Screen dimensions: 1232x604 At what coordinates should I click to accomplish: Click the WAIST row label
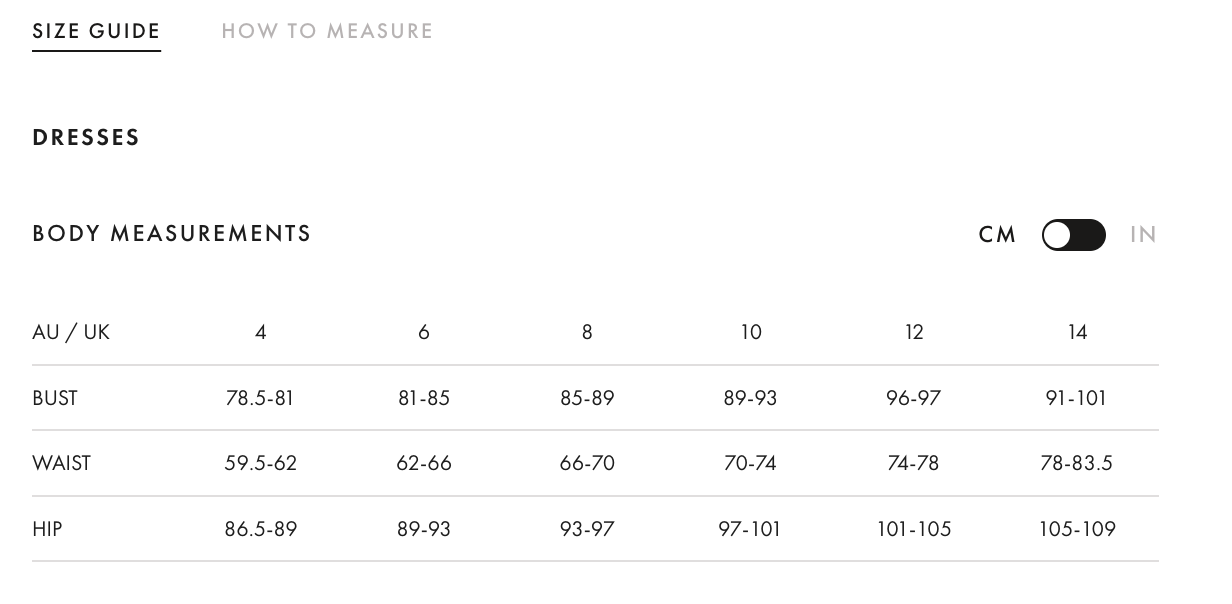pos(61,463)
